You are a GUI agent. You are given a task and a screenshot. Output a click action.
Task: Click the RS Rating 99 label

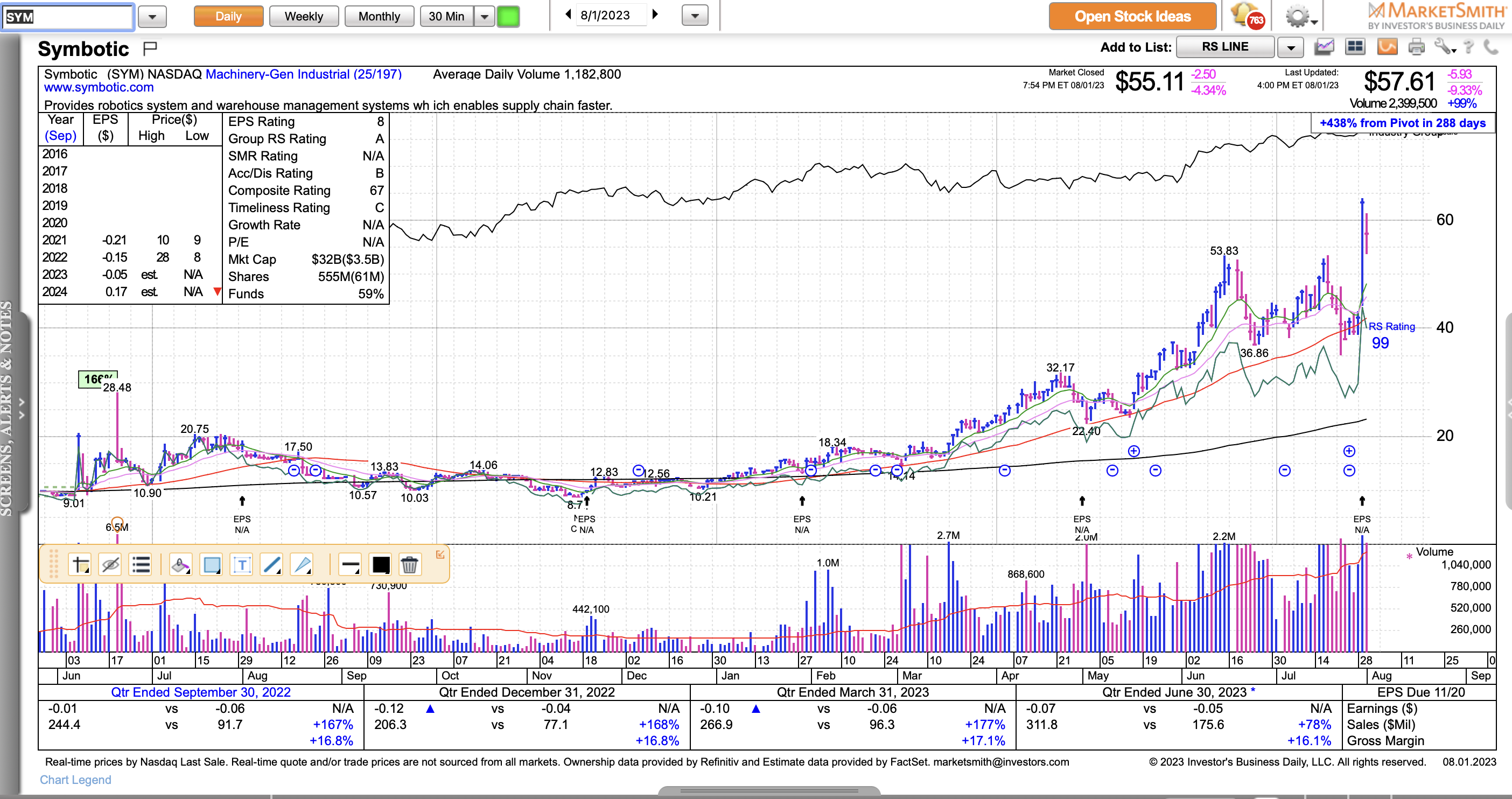click(x=1391, y=335)
